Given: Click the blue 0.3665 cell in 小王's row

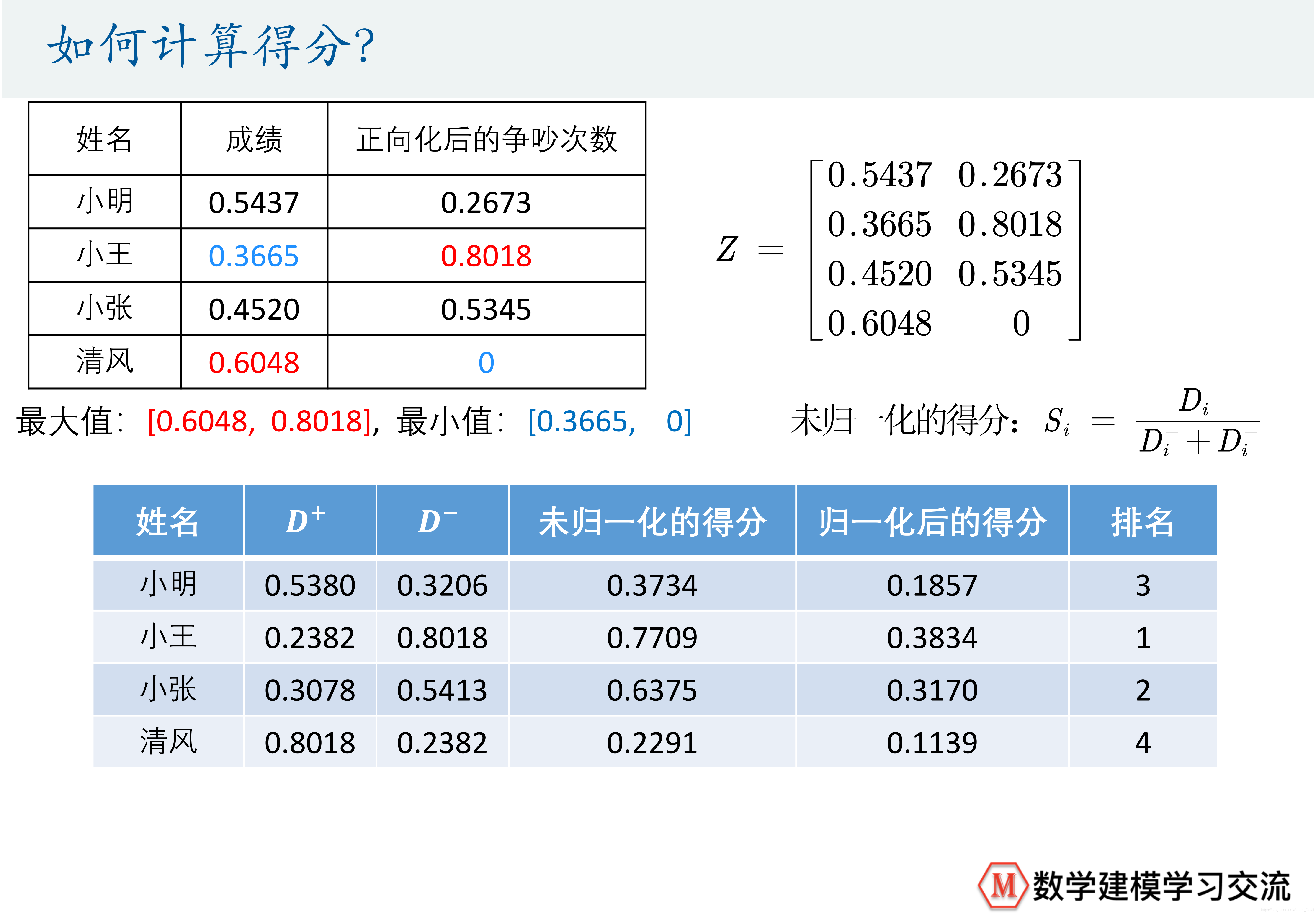Looking at the screenshot, I should point(254,256).
